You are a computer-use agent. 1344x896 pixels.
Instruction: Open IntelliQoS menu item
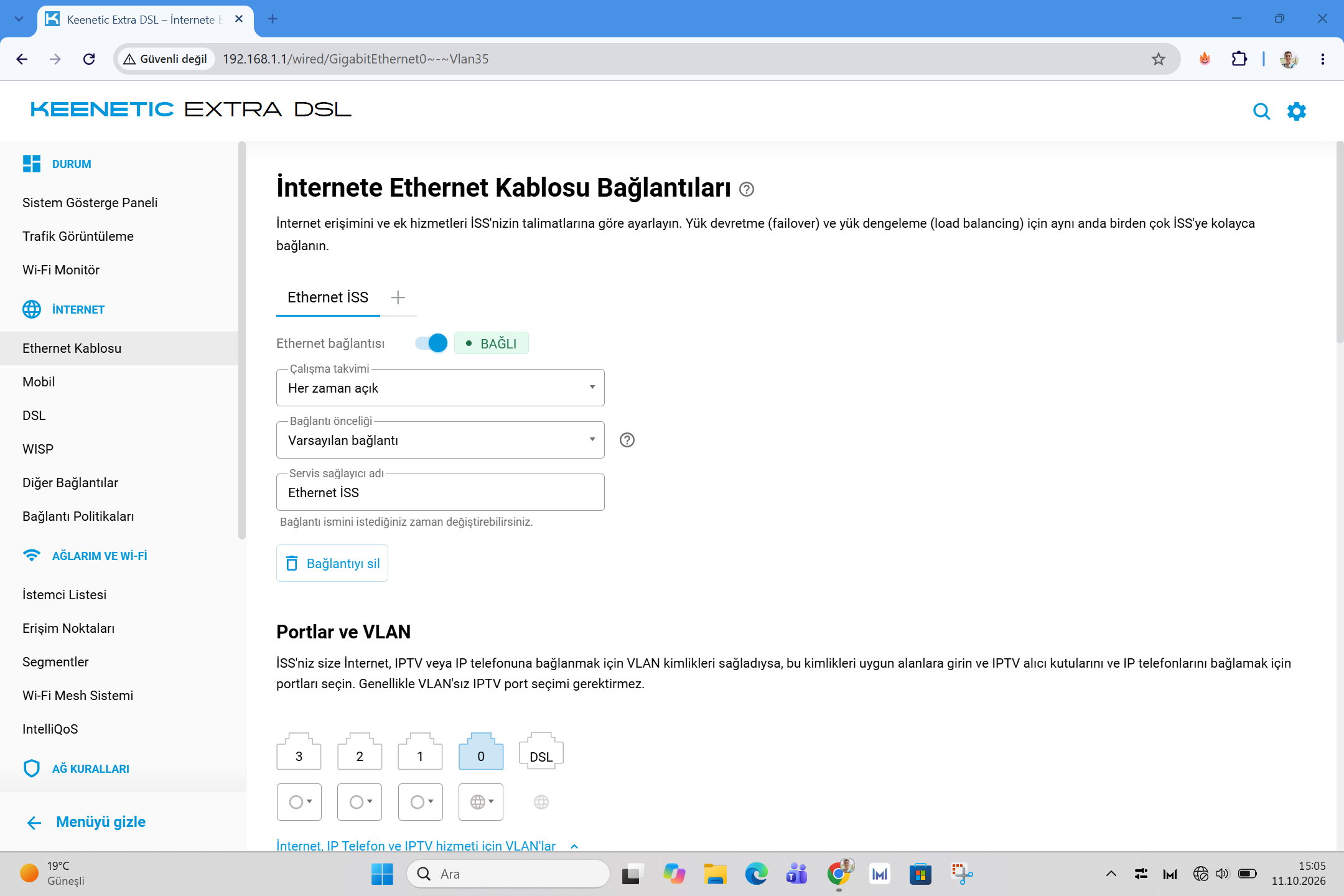[x=50, y=729]
